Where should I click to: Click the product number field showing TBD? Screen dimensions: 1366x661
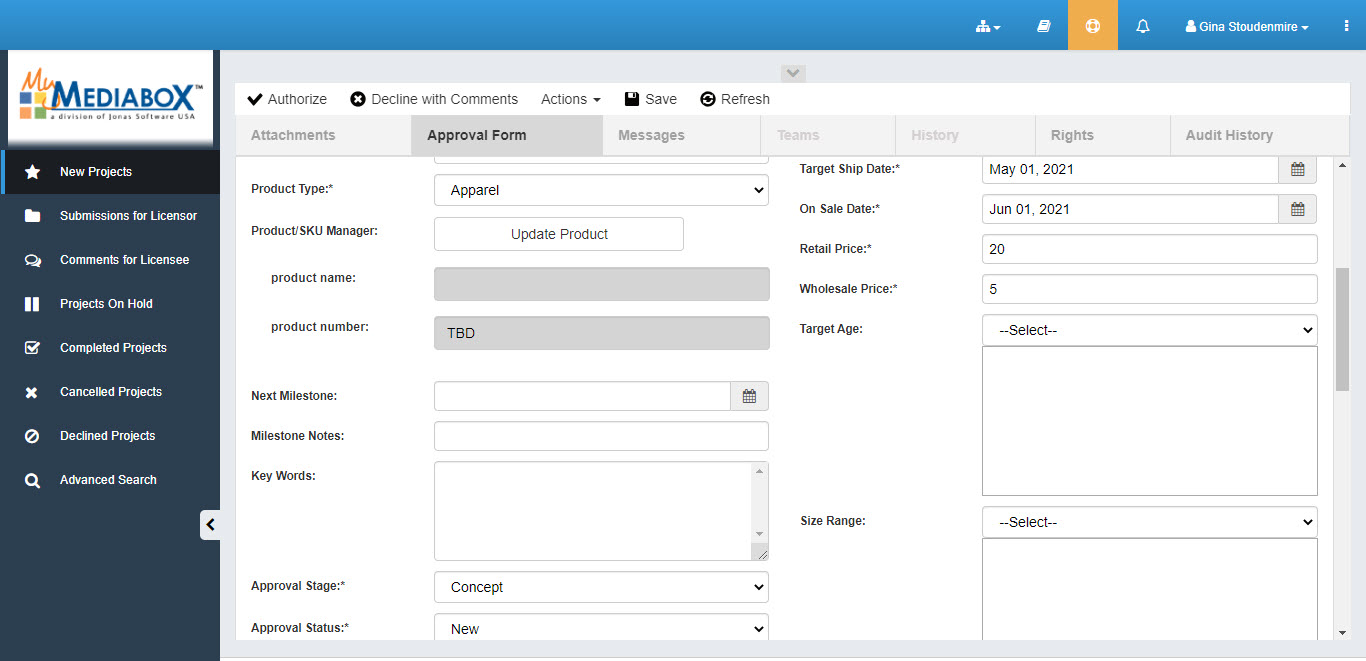(601, 333)
